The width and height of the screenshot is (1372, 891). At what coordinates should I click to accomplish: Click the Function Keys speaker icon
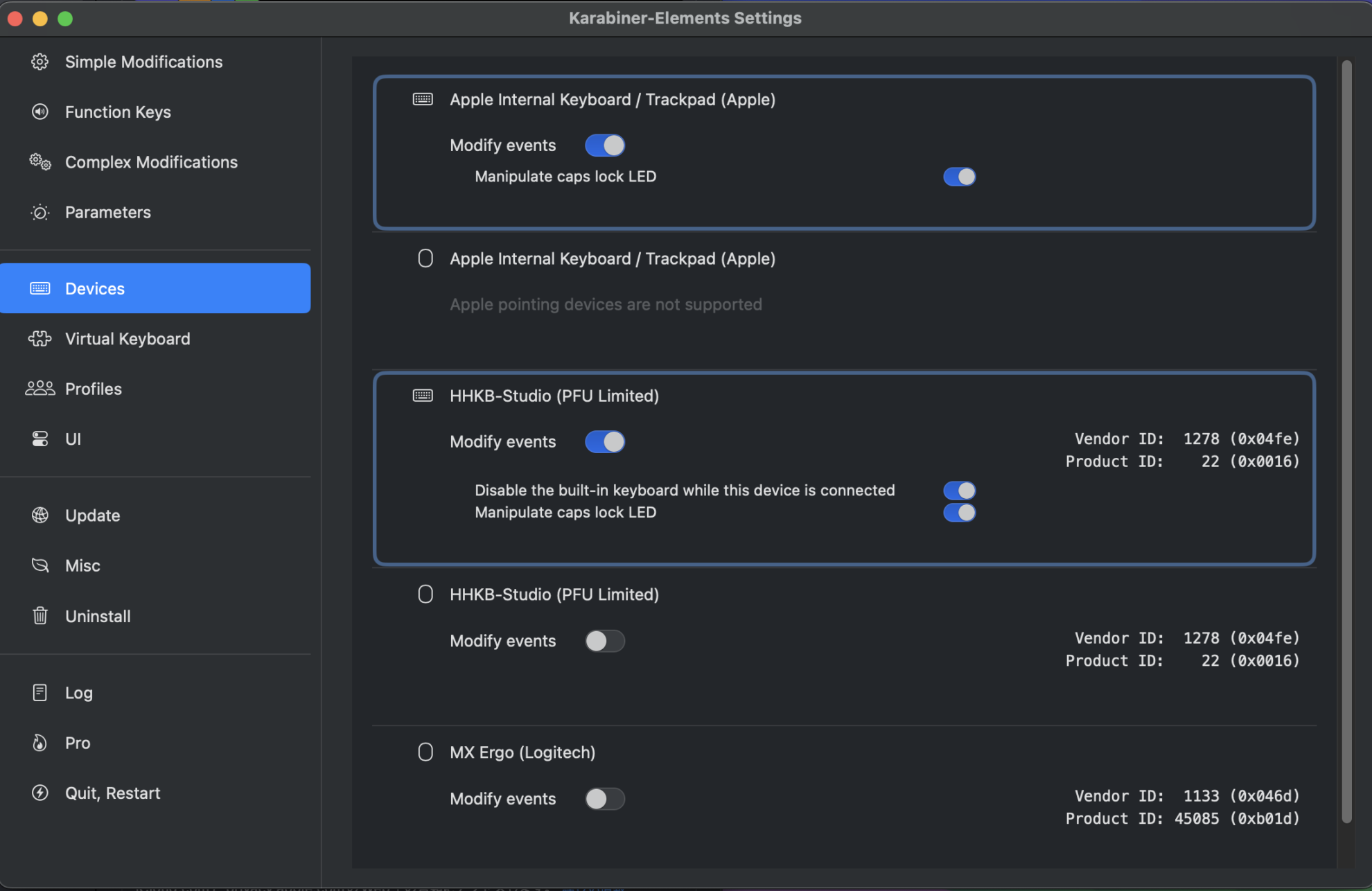(39, 112)
